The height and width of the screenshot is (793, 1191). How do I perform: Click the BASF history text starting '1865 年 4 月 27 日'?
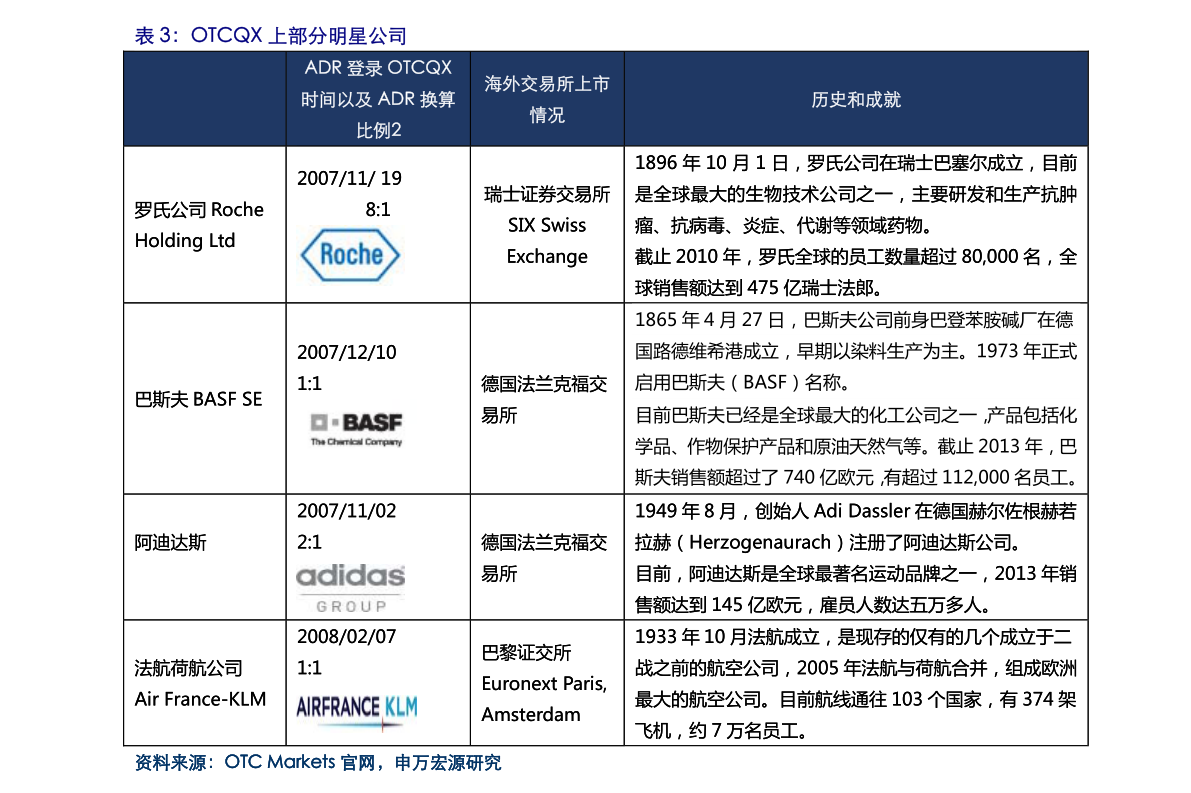[x=856, y=351]
